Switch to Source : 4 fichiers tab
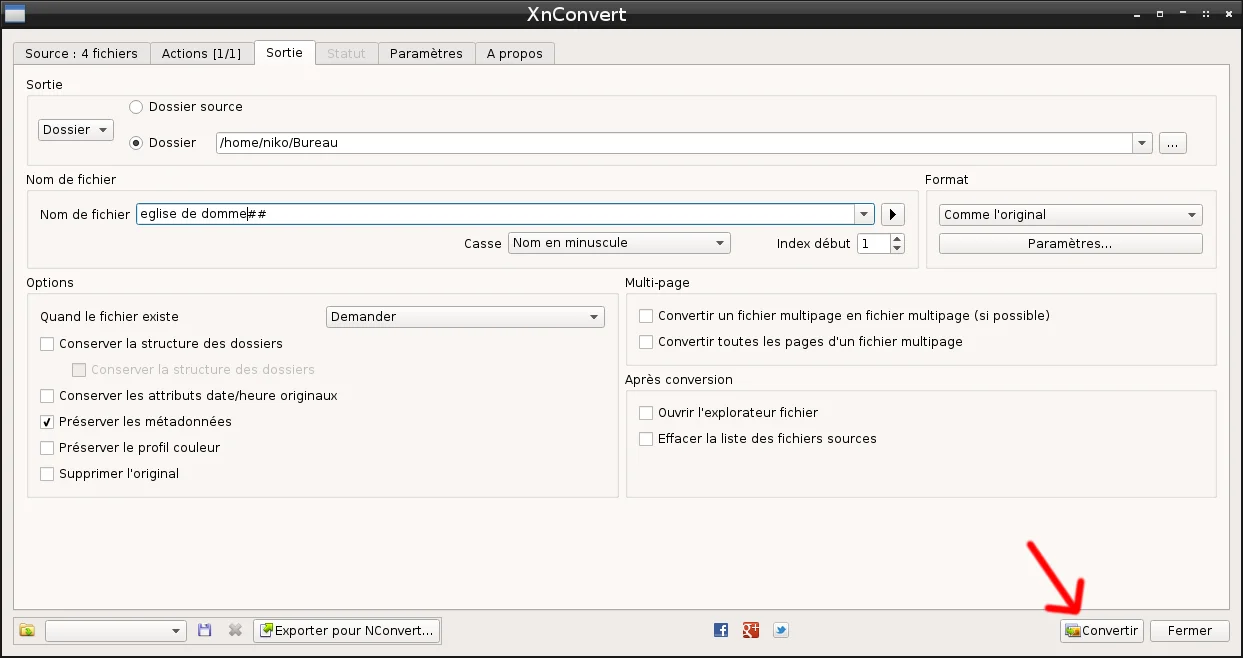Image resolution: width=1243 pixels, height=658 pixels. [x=82, y=54]
